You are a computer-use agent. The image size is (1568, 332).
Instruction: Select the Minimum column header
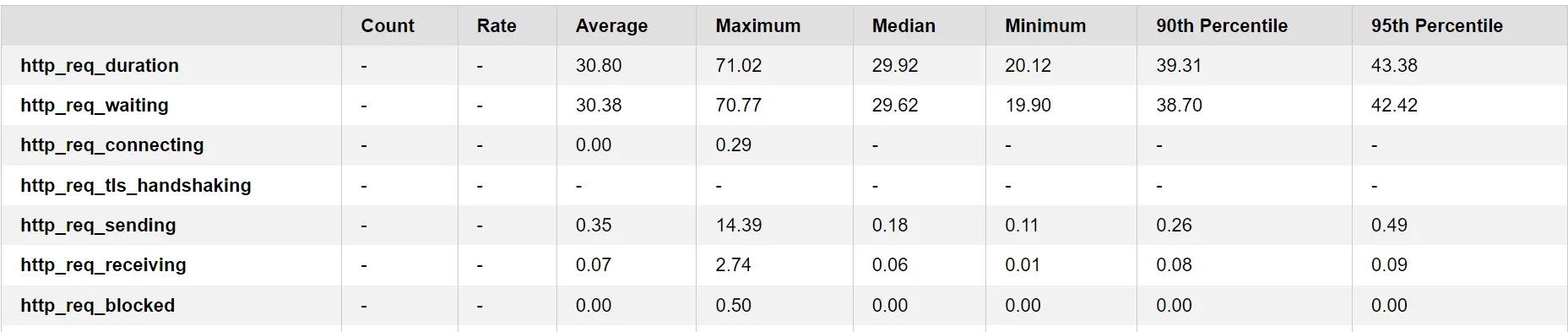pos(1045,26)
